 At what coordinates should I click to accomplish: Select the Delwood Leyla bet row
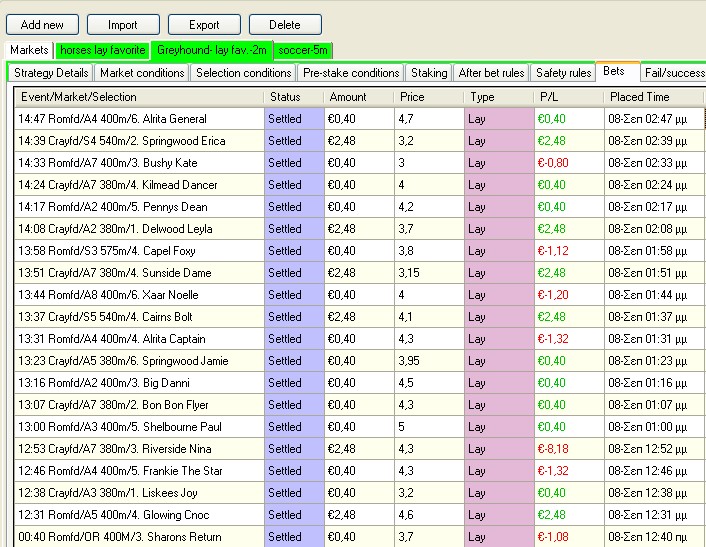click(x=359, y=229)
